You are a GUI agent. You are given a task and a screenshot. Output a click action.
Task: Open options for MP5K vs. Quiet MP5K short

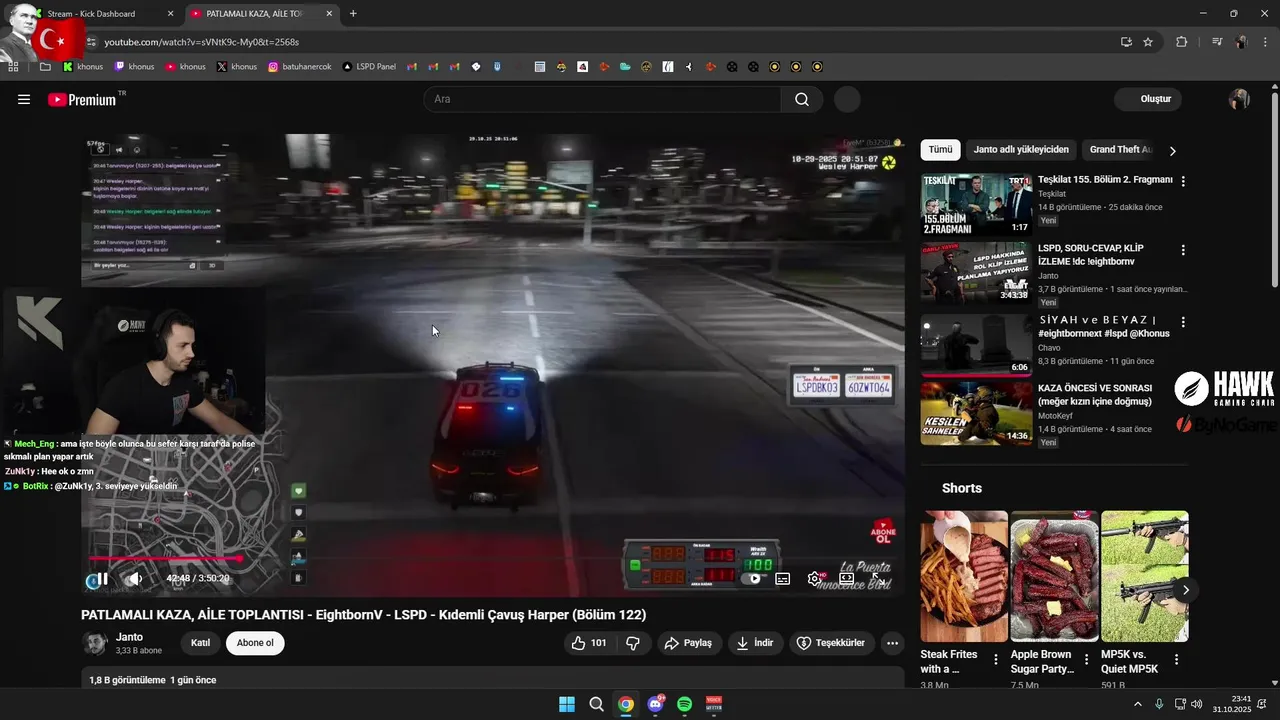coord(1176,660)
